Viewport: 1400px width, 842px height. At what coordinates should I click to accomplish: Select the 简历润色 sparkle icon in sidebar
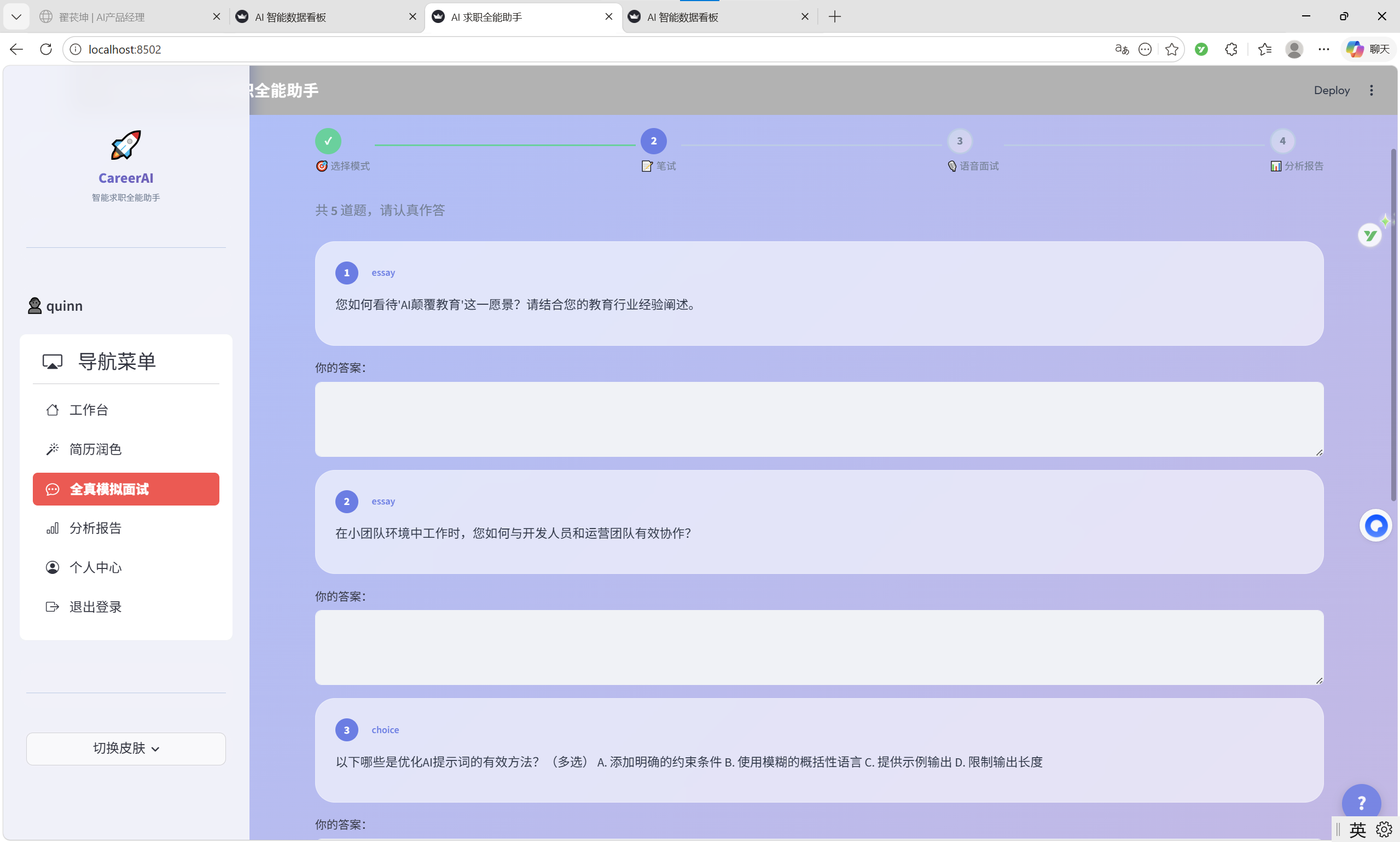53,449
